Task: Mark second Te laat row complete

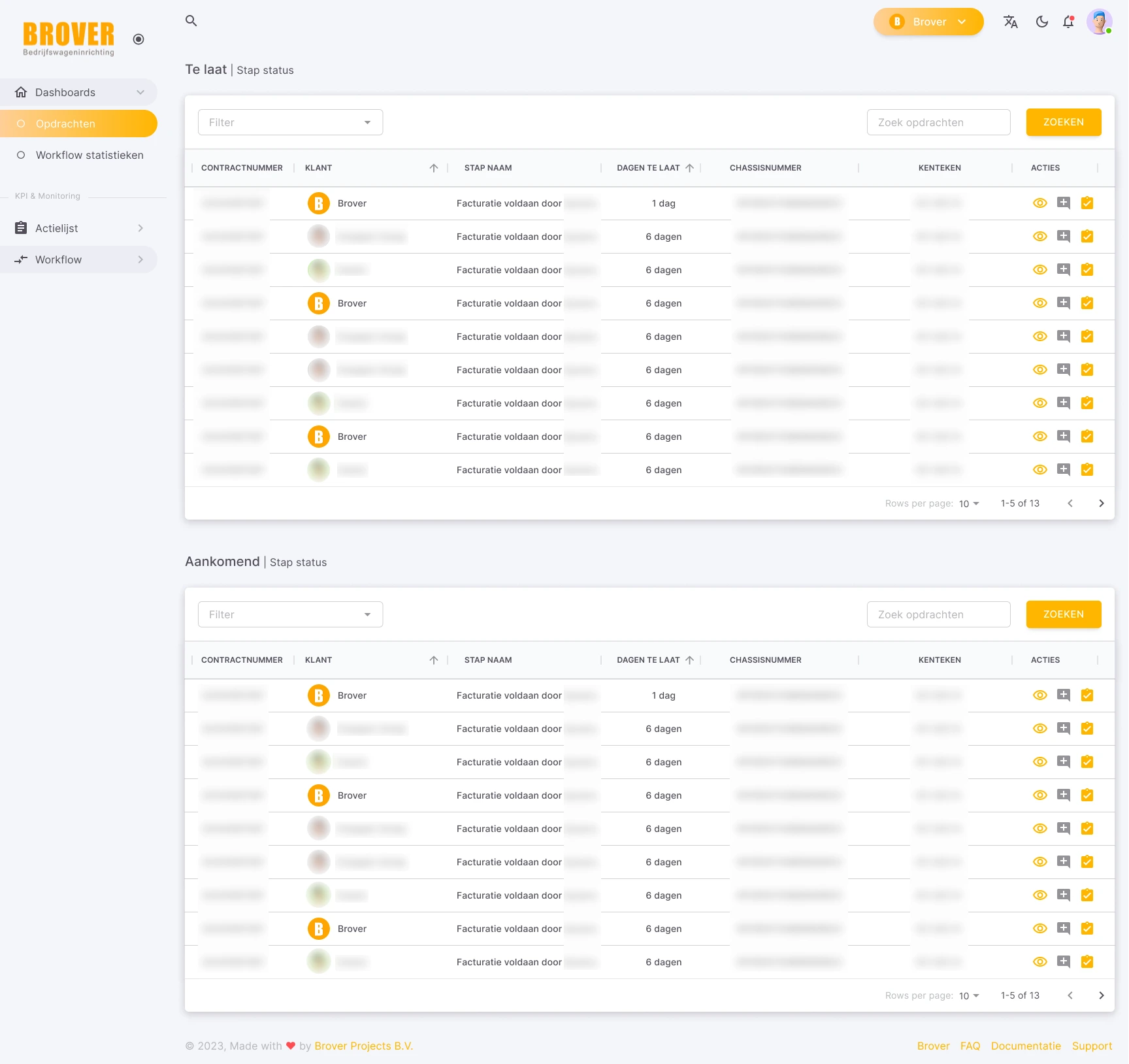Action: click(x=1087, y=237)
